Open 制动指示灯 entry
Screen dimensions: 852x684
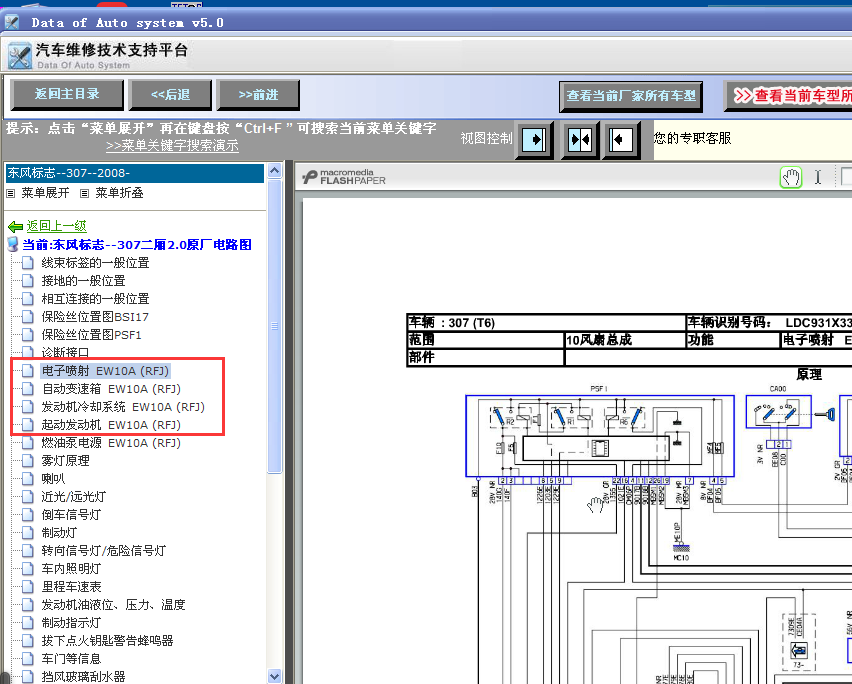[x=71, y=623]
